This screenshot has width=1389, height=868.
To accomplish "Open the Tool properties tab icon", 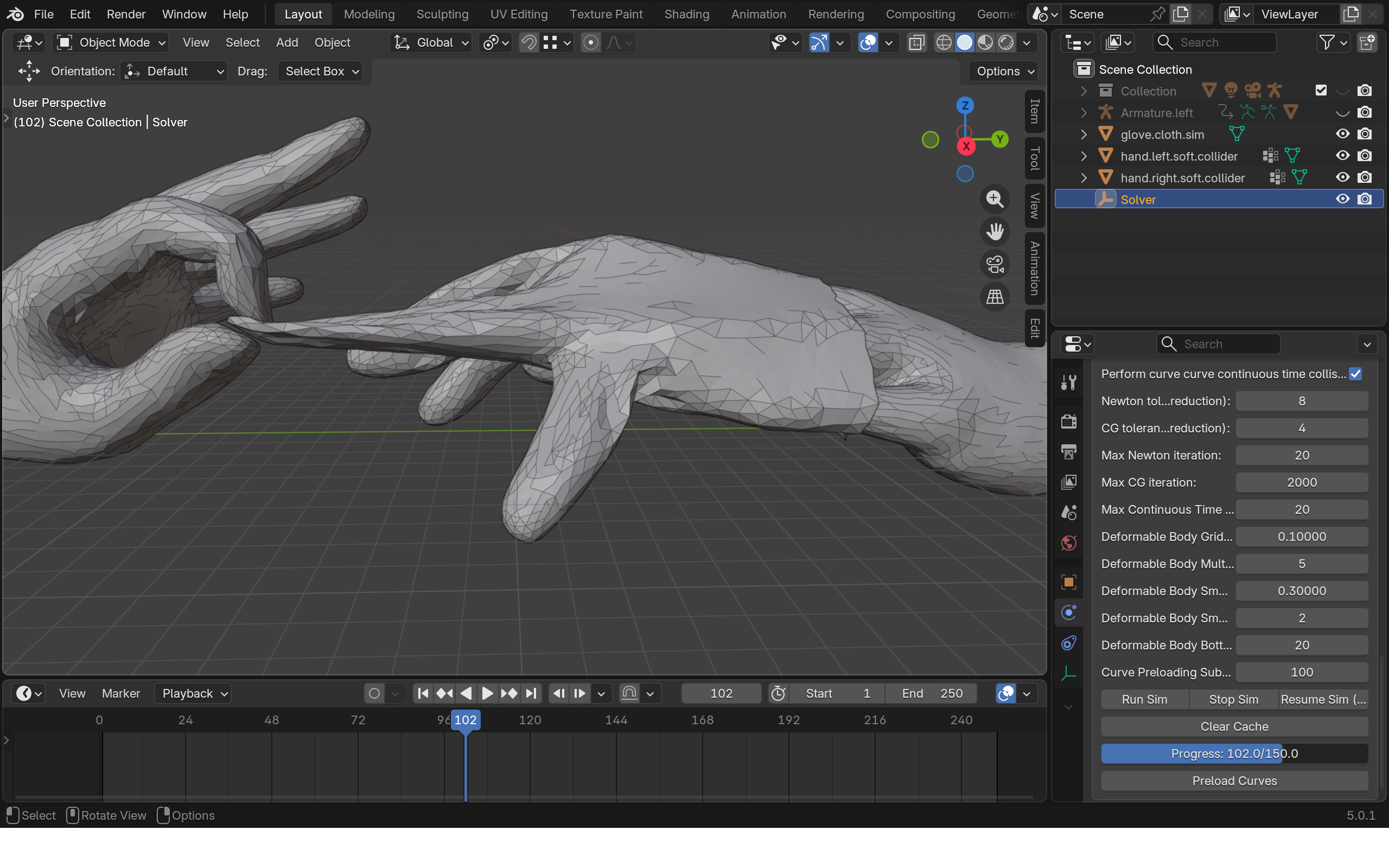I will click(x=1068, y=382).
